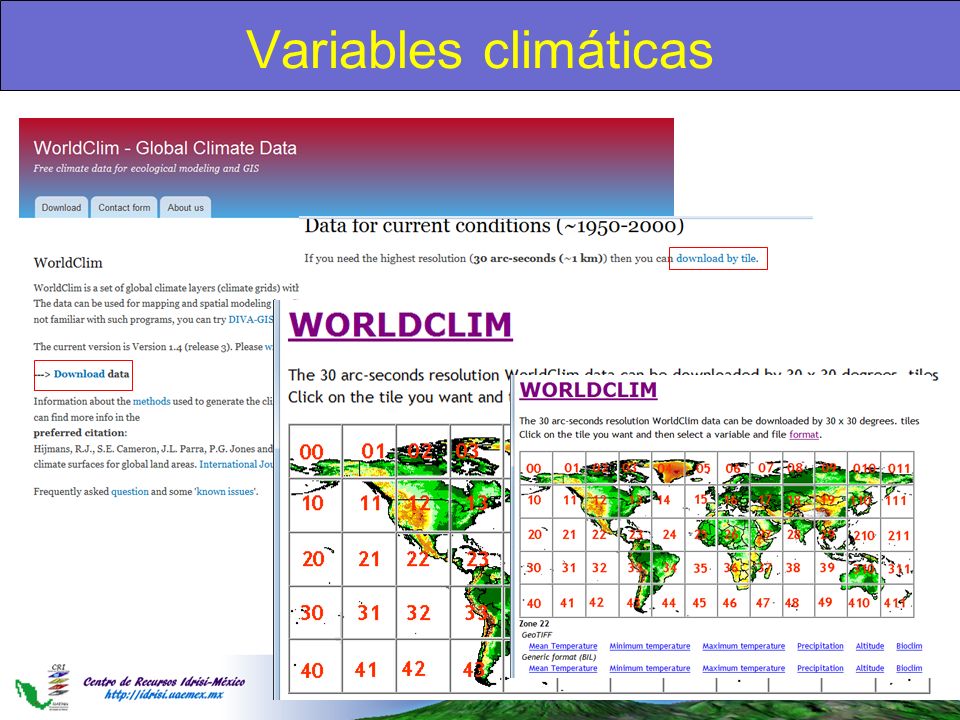
Task: Download GeoTIFF Bioclim
Action: (909, 646)
